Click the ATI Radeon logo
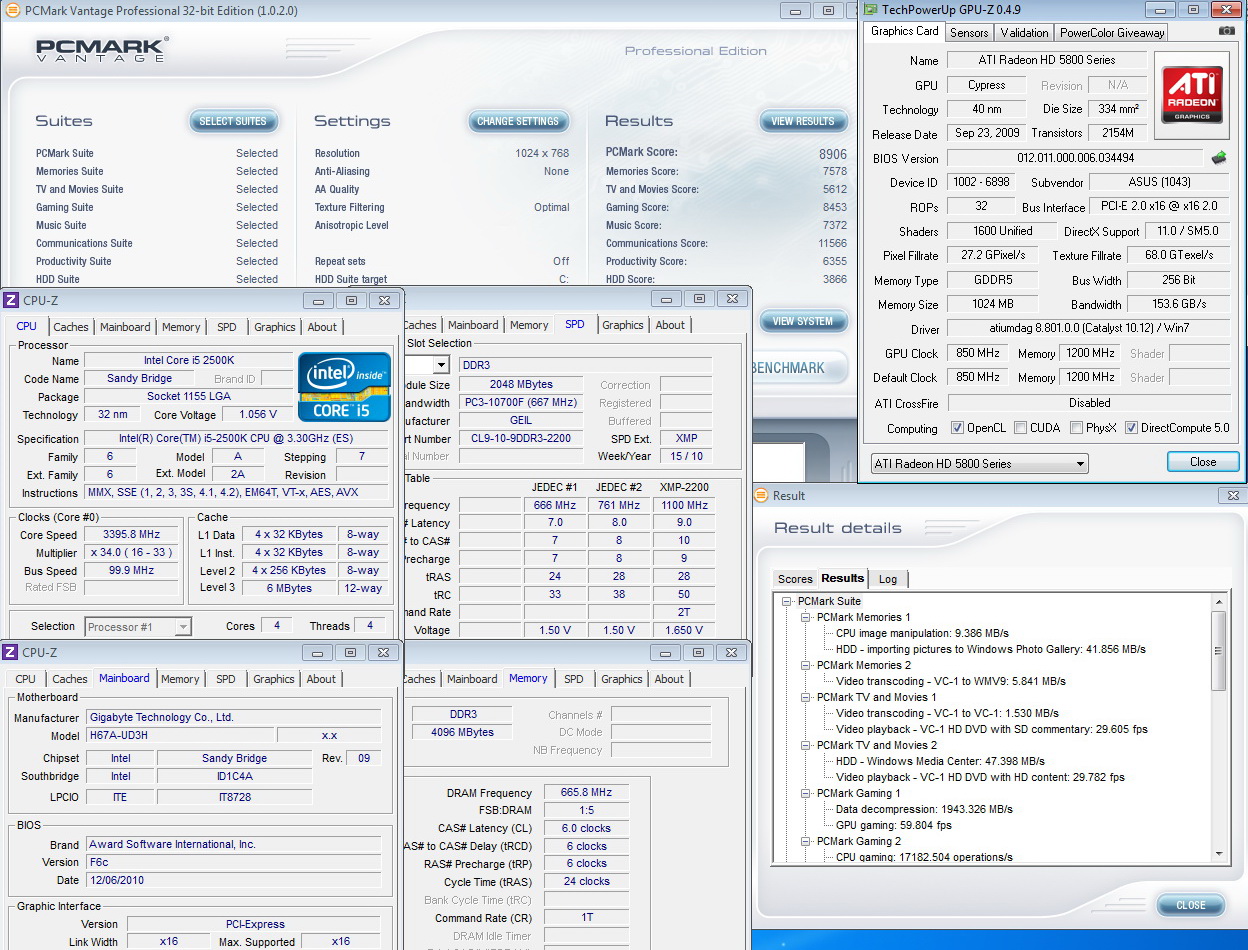The width and height of the screenshot is (1248, 950). (1191, 95)
